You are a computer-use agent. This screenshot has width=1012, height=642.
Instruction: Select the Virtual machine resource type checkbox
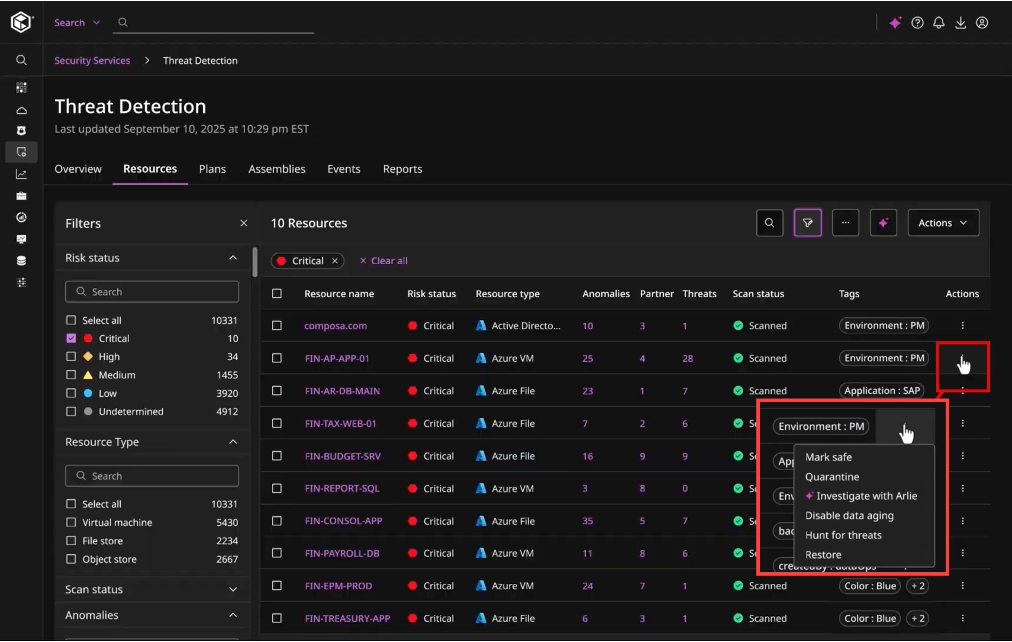click(71, 523)
